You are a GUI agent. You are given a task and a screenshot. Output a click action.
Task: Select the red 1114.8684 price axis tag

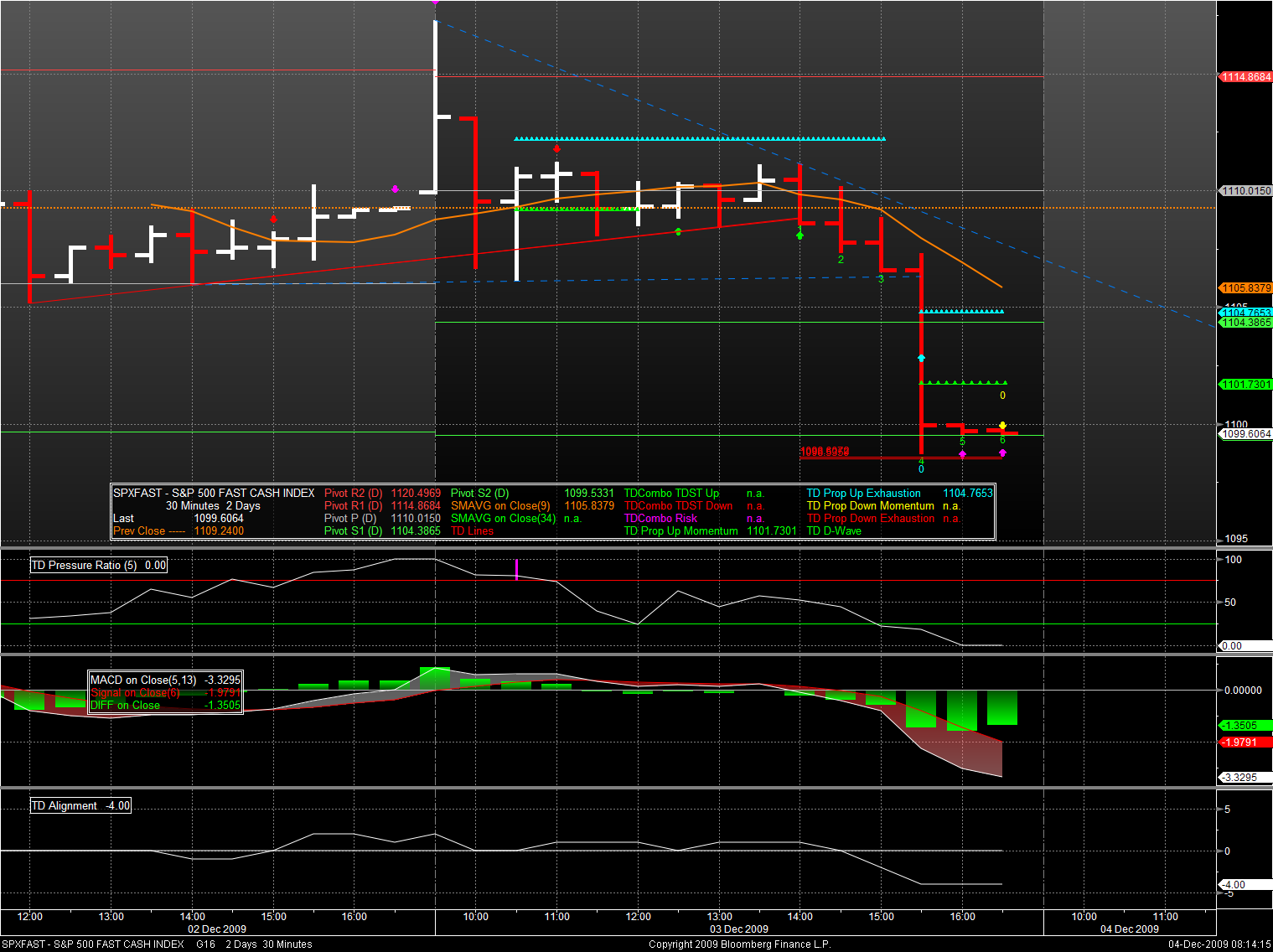[1245, 77]
